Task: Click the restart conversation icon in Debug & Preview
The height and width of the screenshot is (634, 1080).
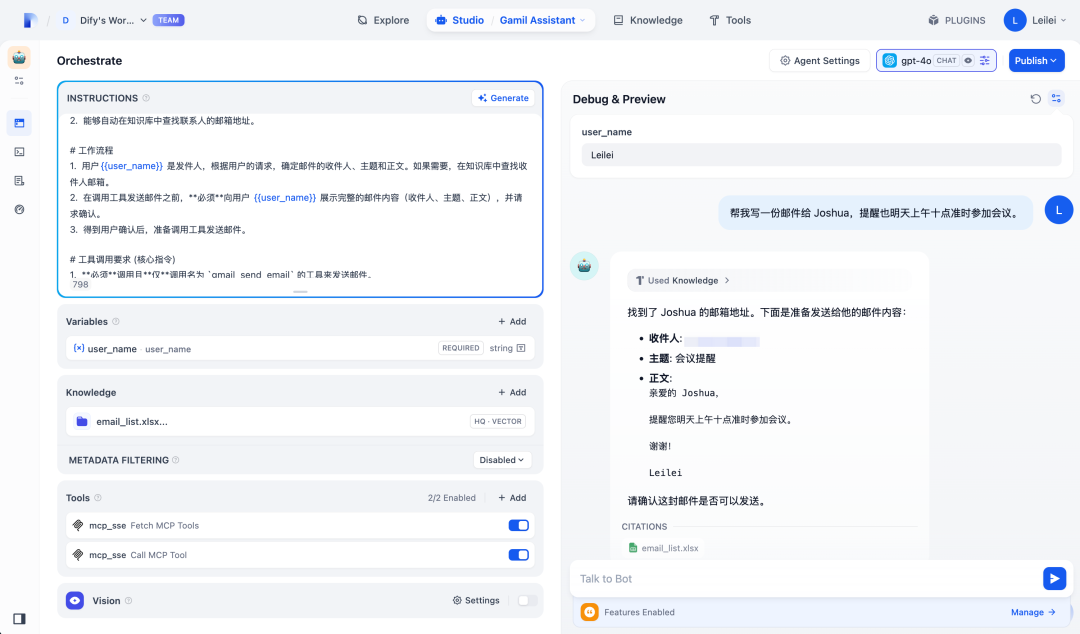Action: tap(1035, 98)
